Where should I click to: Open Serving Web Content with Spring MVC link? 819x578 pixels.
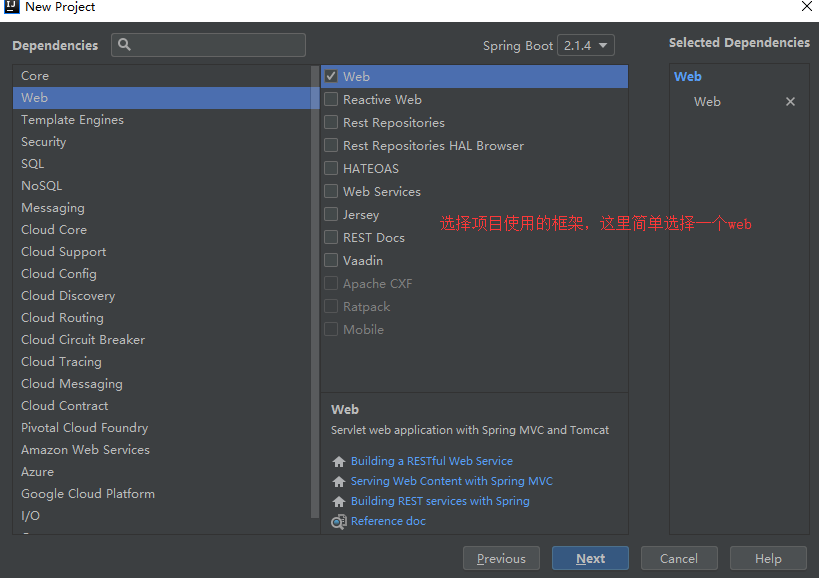(451, 481)
